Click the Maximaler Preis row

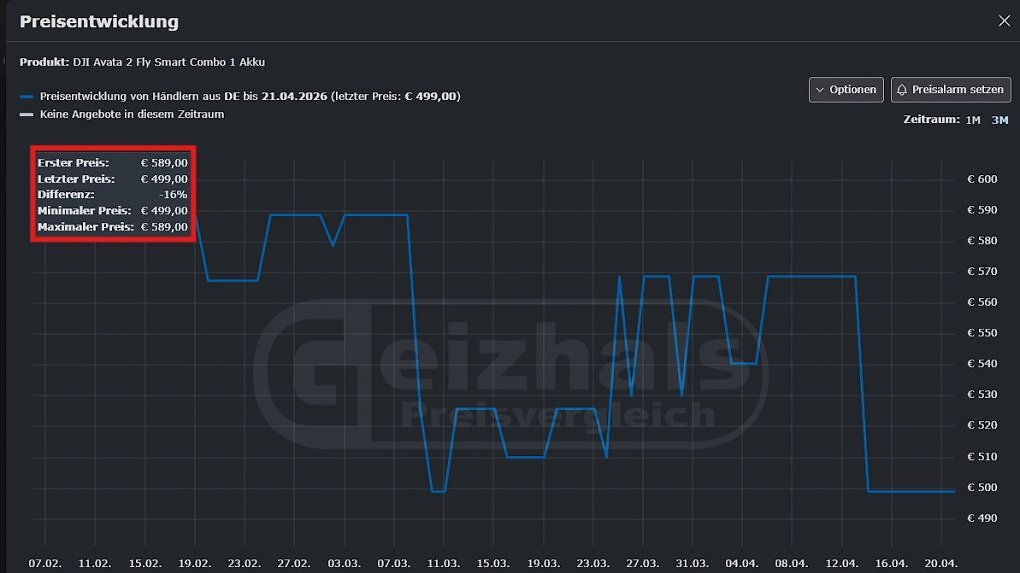coord(113,227)
